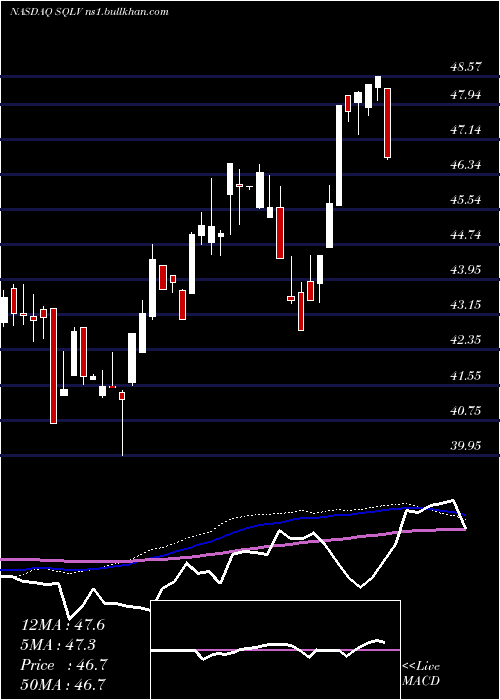Click the 48.57 price axis label
Viewport: 500px width, 700px height.
tap(466, 67)
